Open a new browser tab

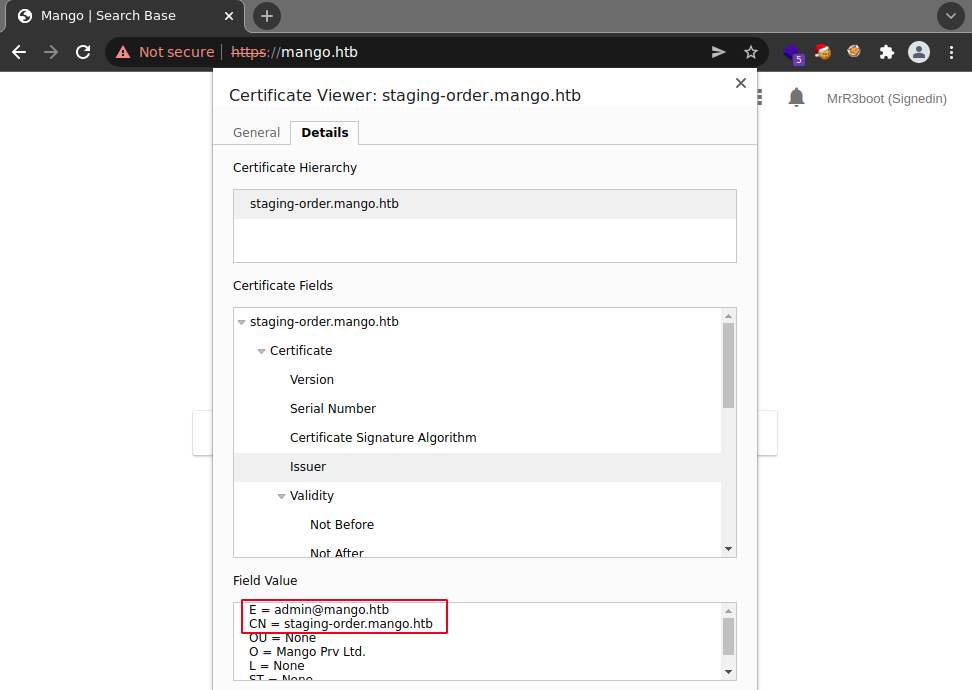[267, 16]
